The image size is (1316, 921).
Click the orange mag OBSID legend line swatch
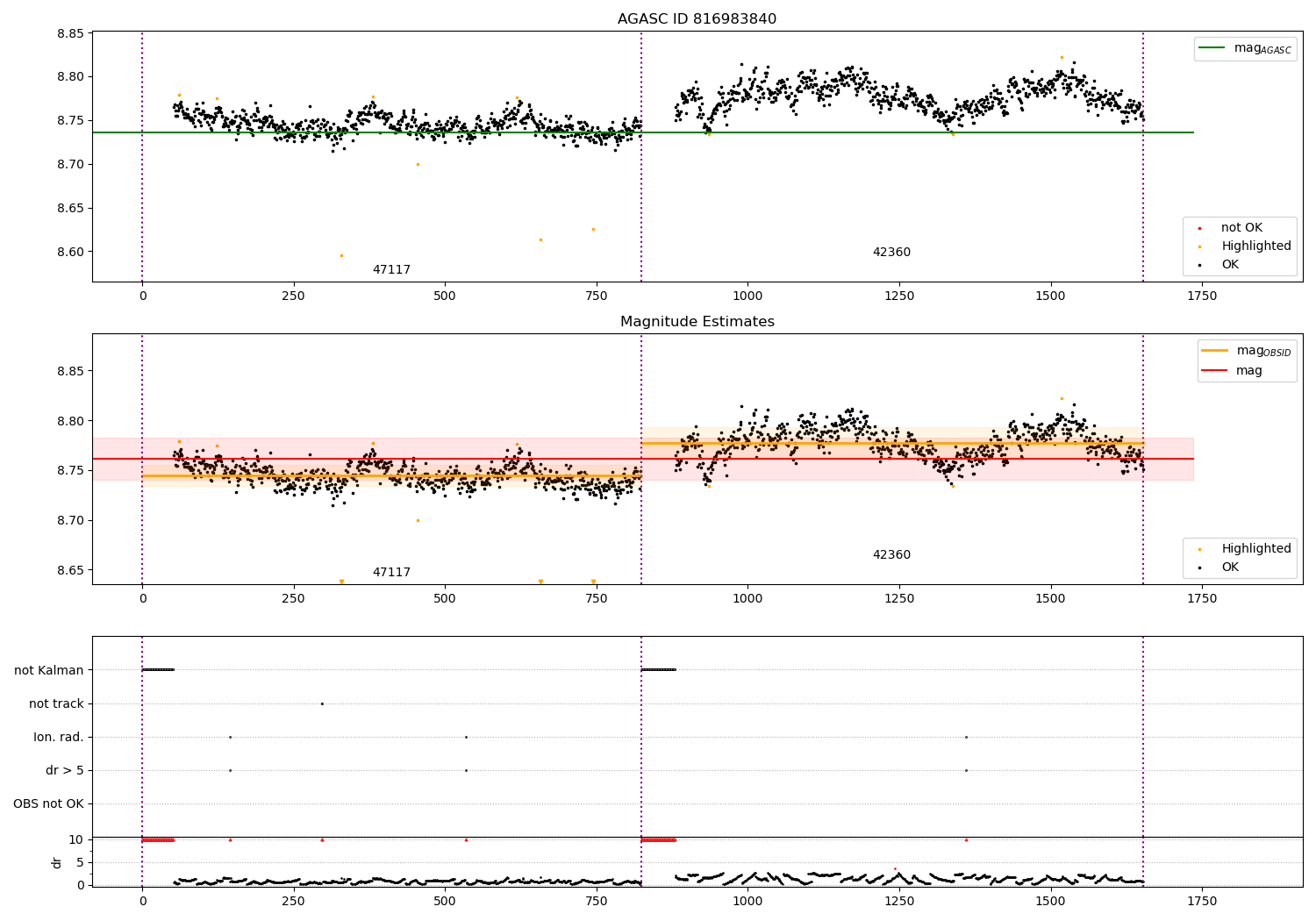(1215, 351)
